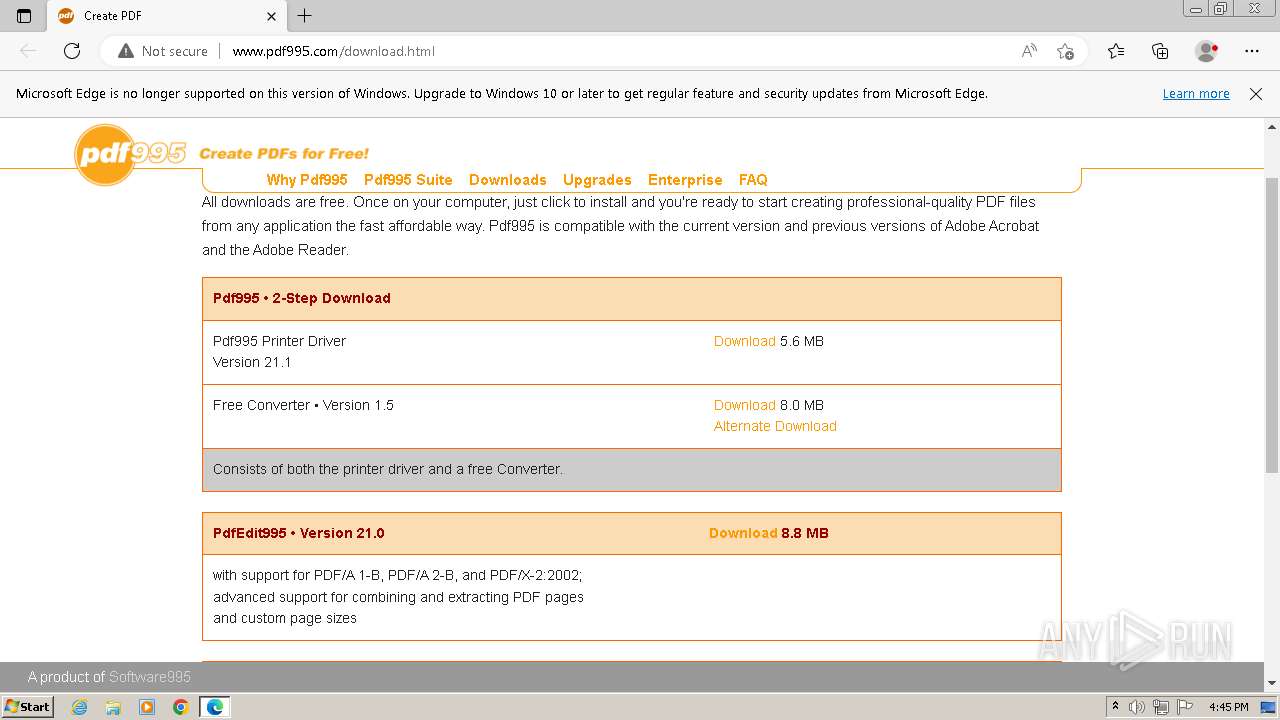The image size is (1280, 720).
Task: Click the 'Pdf995 • 2-Step Download' heading
Action: click(x=302, y=298)
